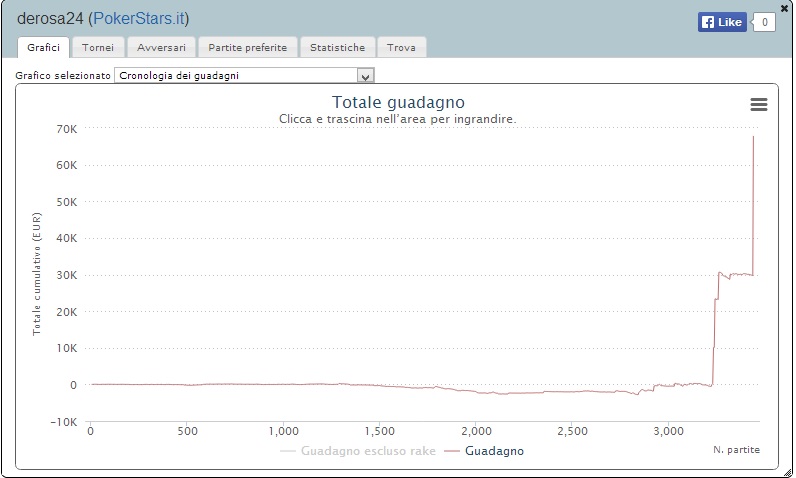Click the Grafico selezionato label
This screenshot has width=796, height=478.
63,76
